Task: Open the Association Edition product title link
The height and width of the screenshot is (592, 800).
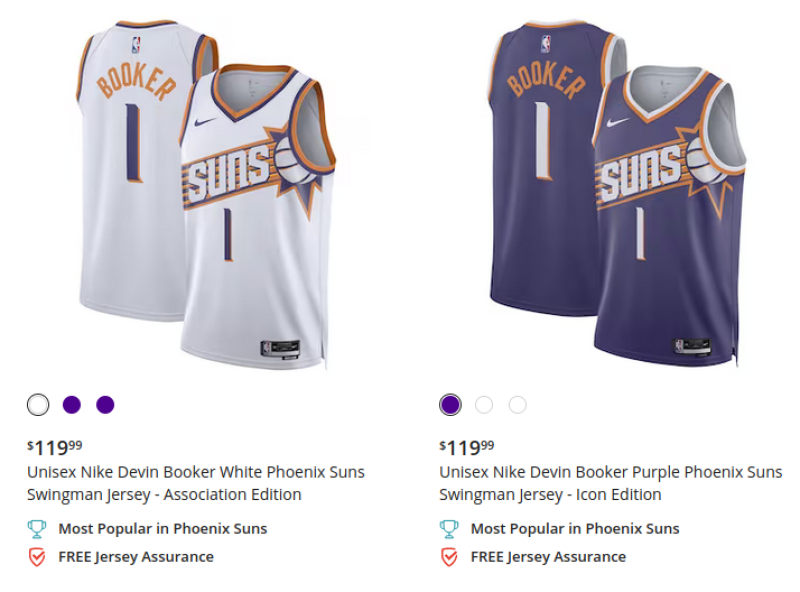Action: pos(194,483)
